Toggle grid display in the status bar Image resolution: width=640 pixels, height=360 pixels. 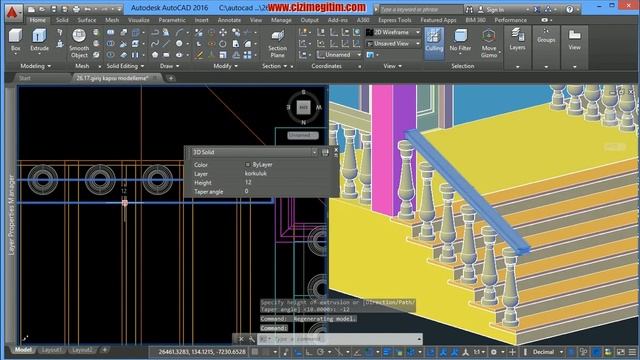(x=255, y=352)
